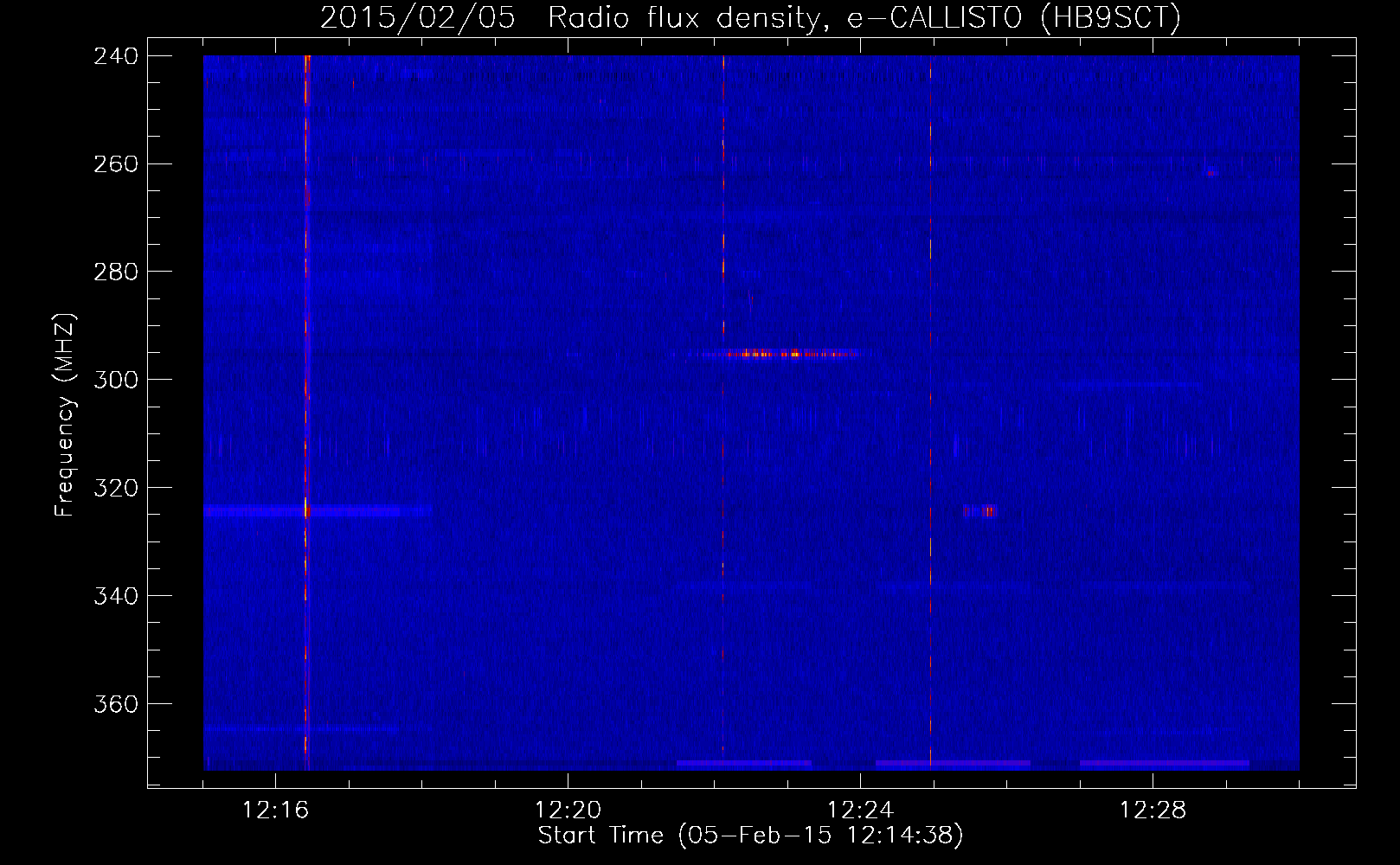Click the 12:20 time axis label
The height and width of the screenshot is (865, 1400).
click(x=568, y=811)
